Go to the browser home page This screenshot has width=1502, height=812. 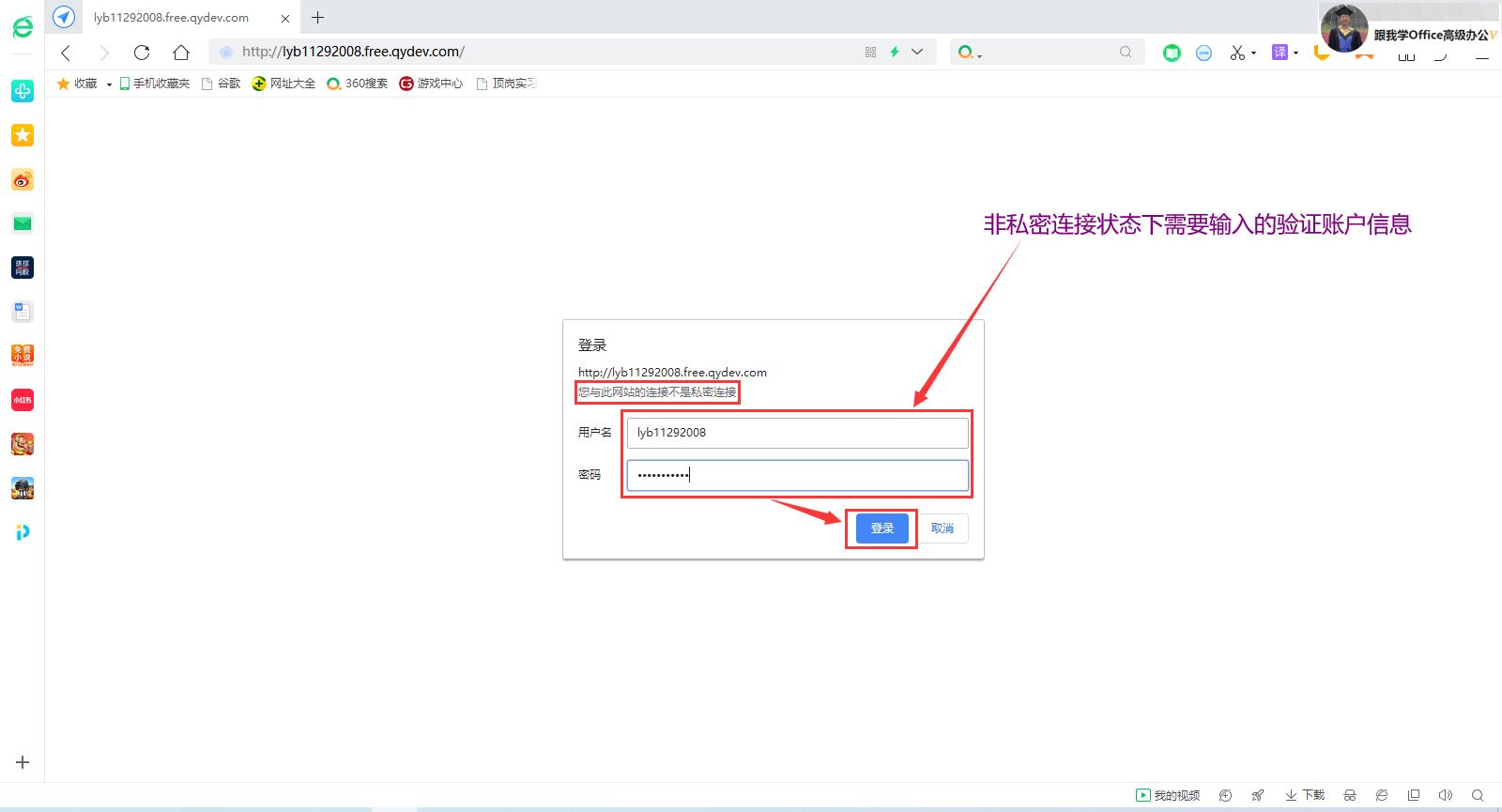tap(181, 53)
